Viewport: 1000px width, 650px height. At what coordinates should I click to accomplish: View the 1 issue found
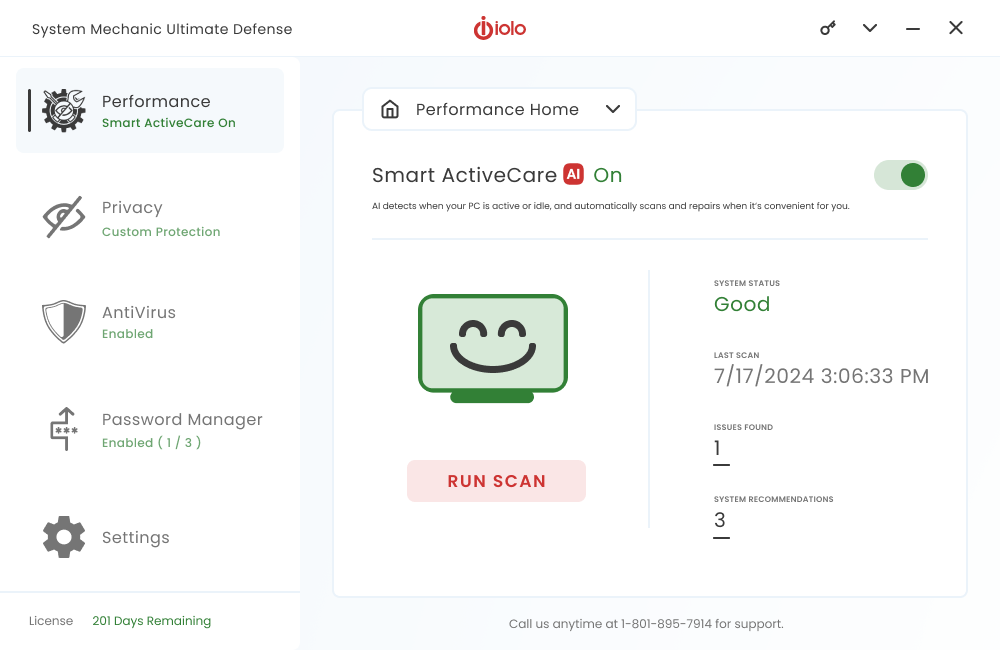721,450
